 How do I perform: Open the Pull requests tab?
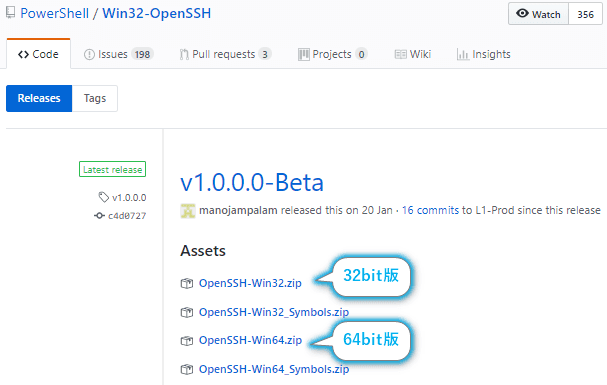pos(225,54)
